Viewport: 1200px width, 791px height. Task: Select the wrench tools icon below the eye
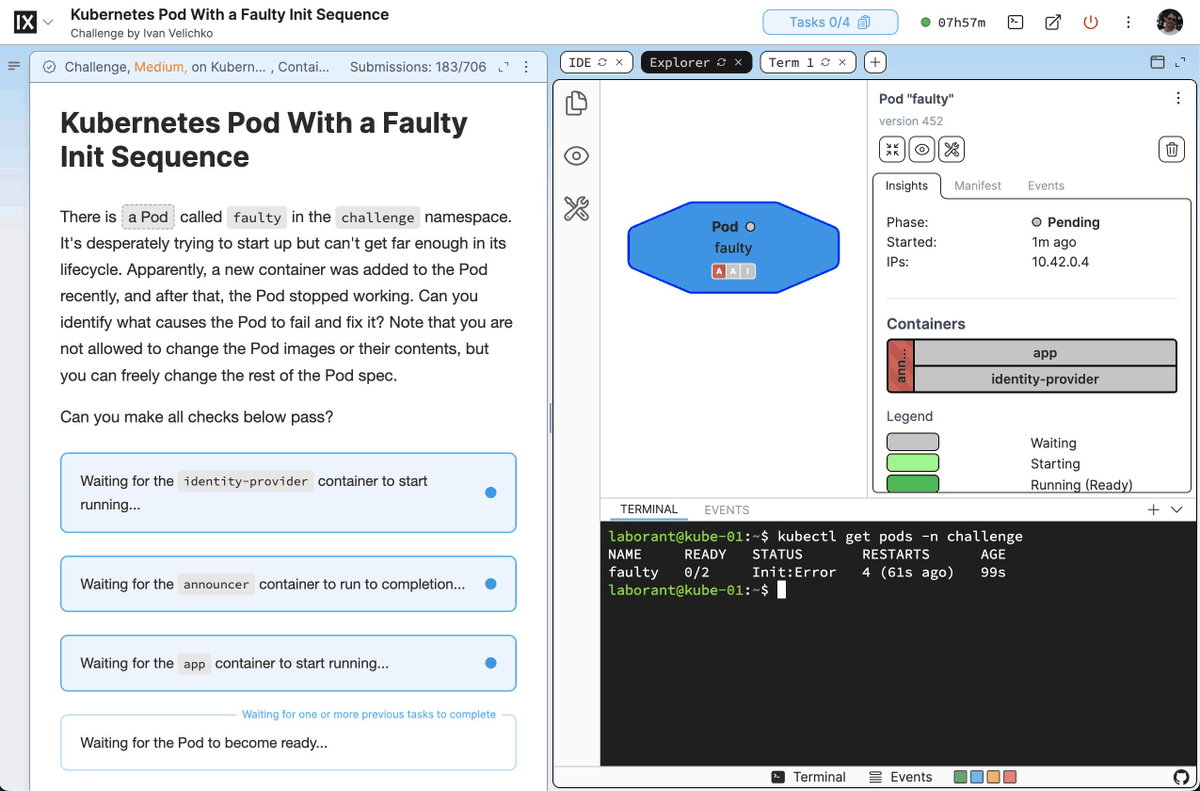[x=576, y=209]
